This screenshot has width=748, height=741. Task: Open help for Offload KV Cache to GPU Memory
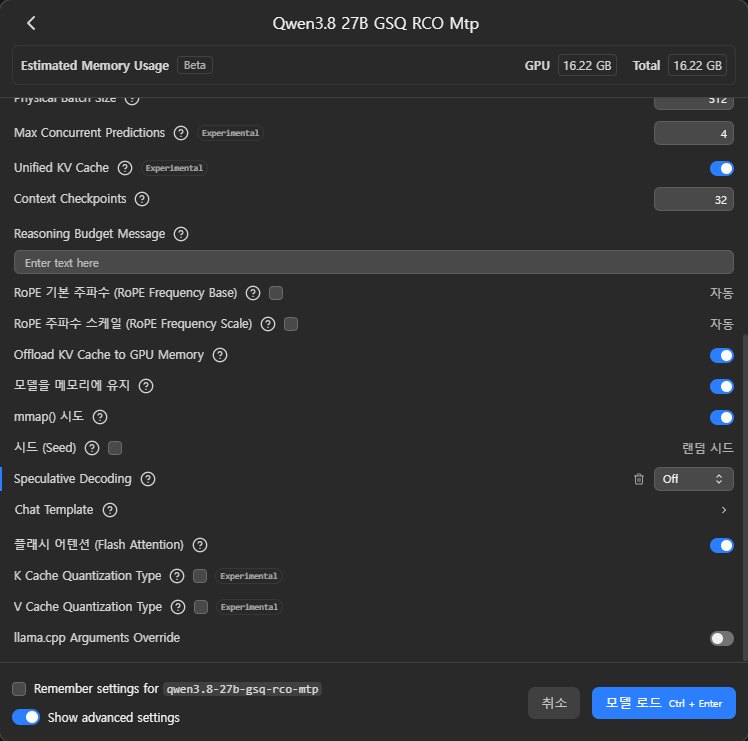click(220, 355)
